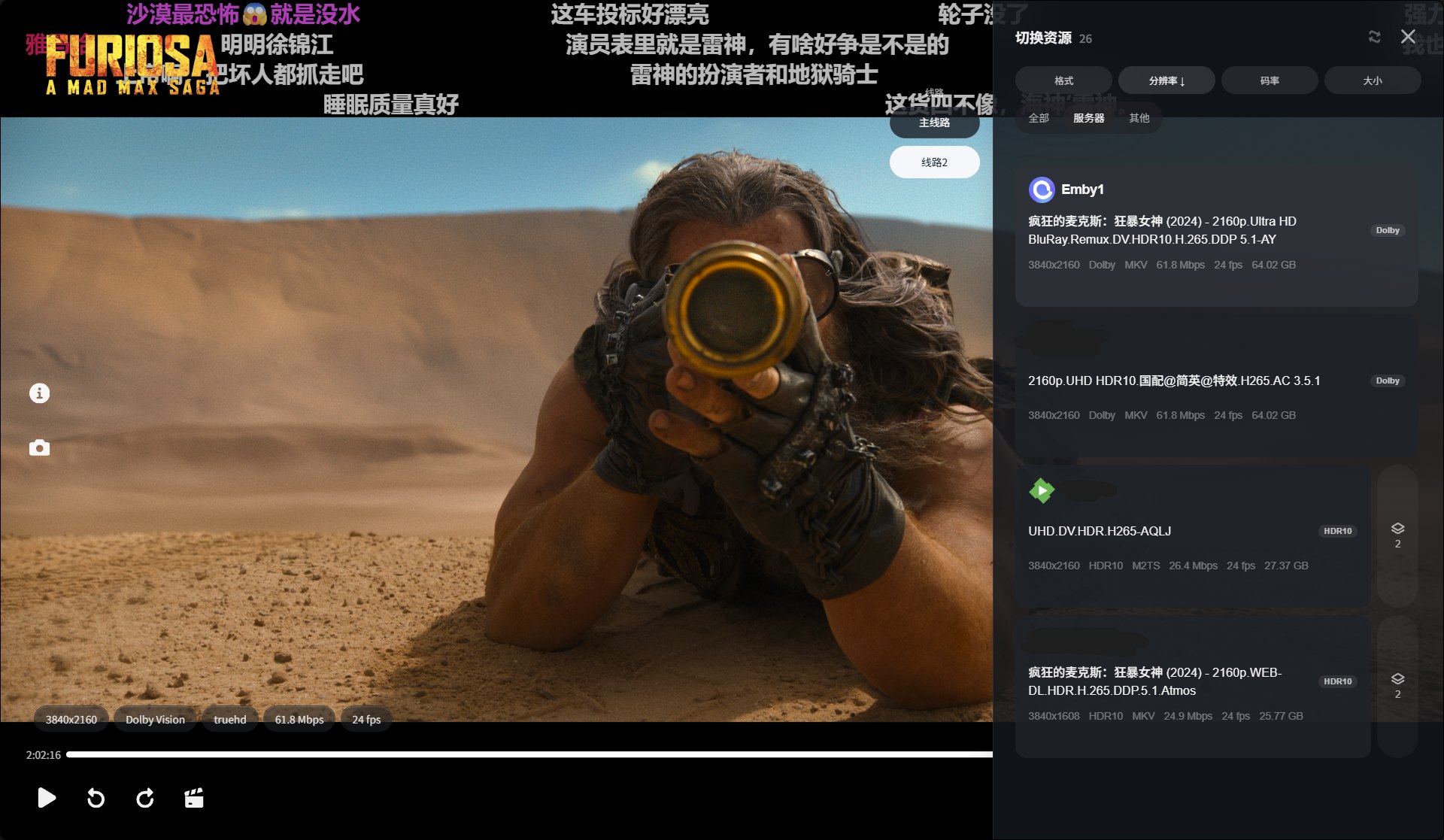1444x840 pixels.
Task: Expand versions stack beside UHD.DV.HDR.H265-AQLJ
Action: point(1397,535)
